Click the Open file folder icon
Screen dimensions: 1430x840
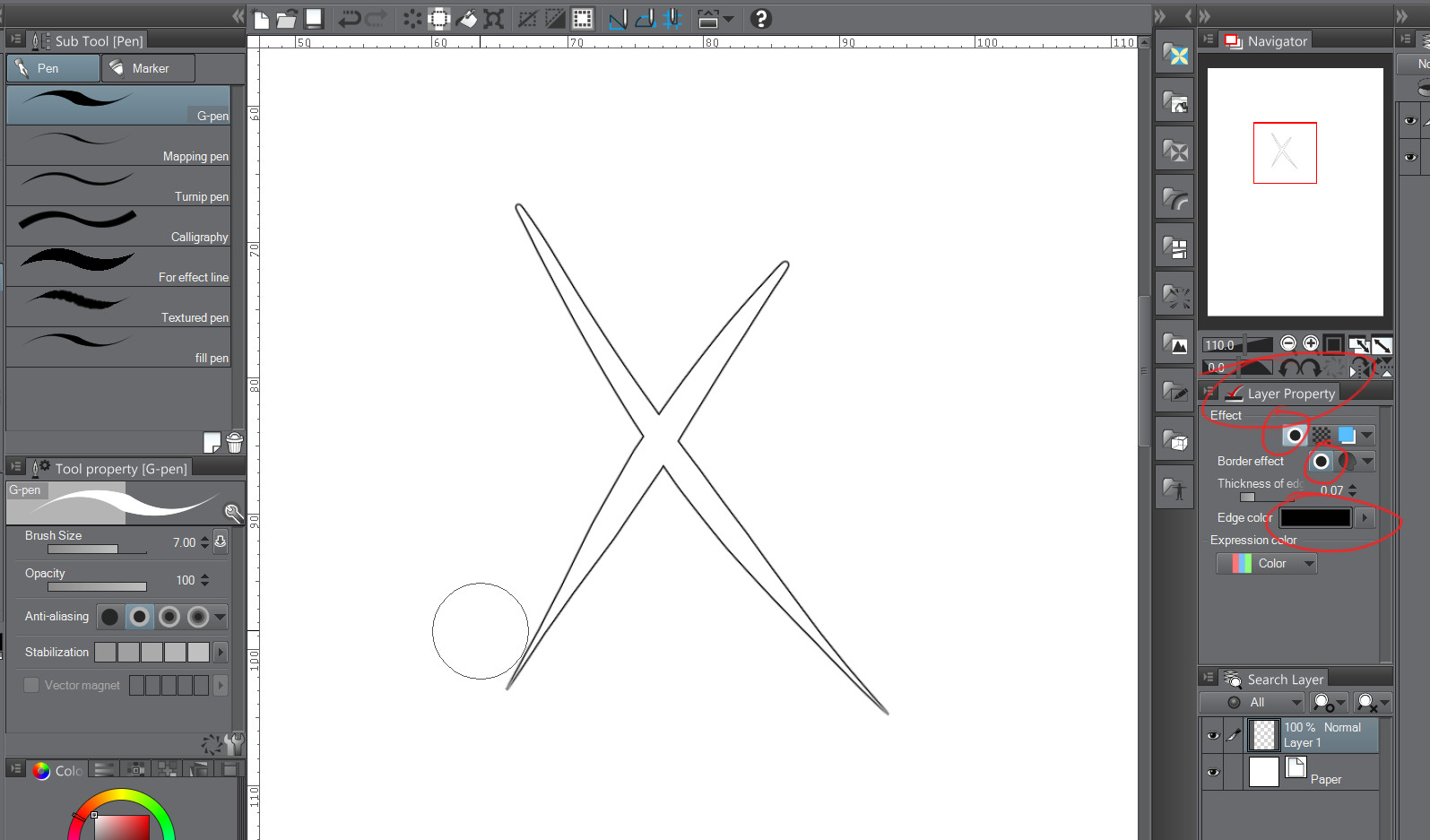pos(287,19)
